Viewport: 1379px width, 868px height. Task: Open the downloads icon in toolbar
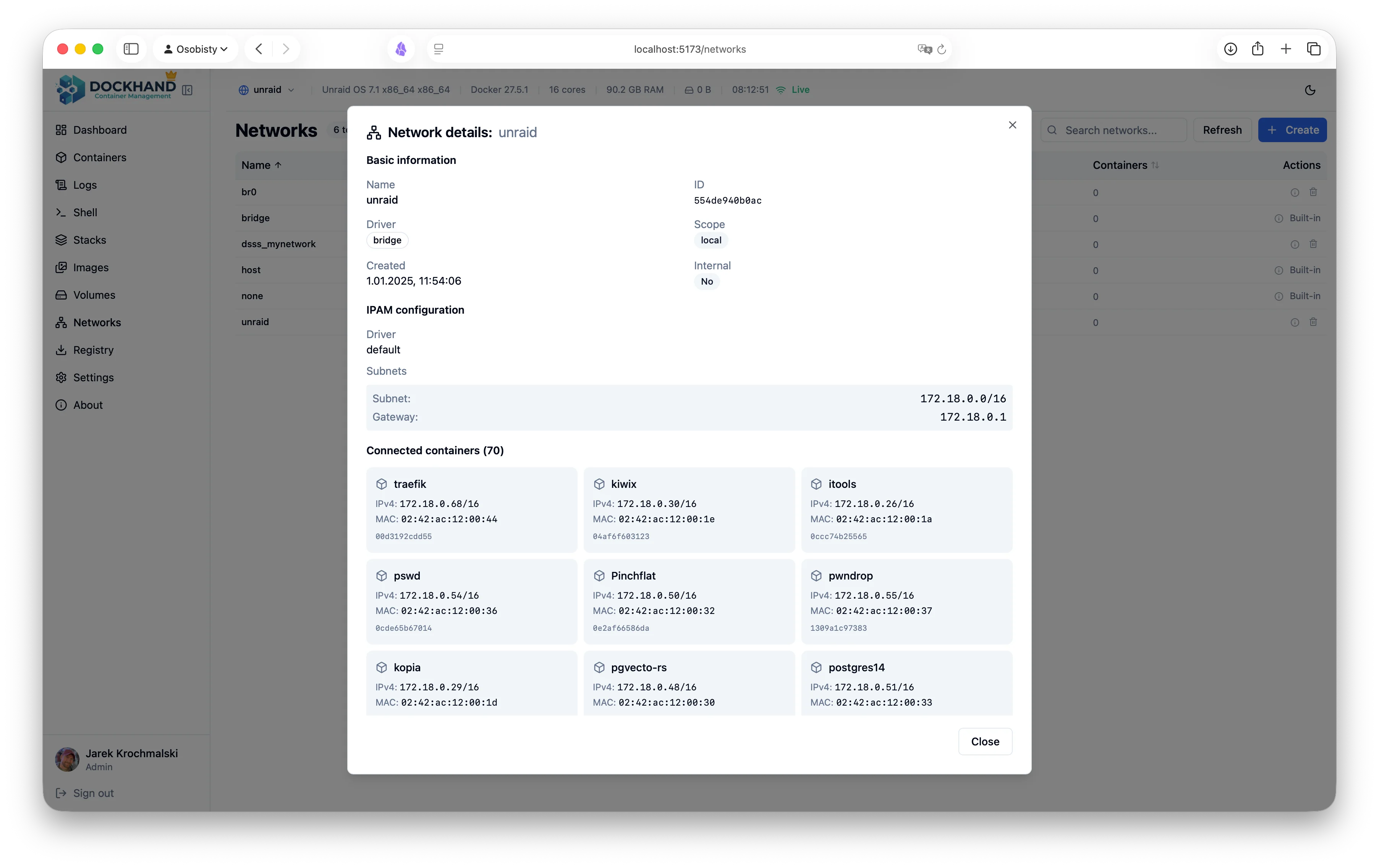click(1230, 49)
